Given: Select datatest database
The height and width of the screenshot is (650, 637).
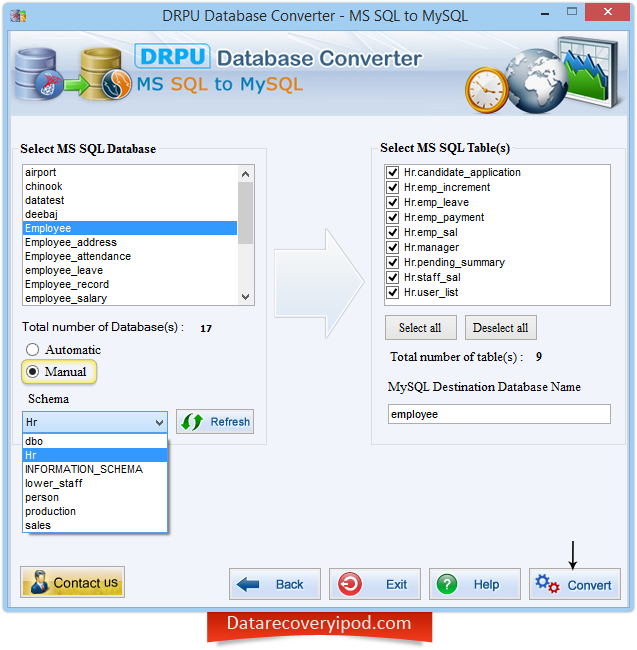Looking at the screenshot, I should (130, 201).
